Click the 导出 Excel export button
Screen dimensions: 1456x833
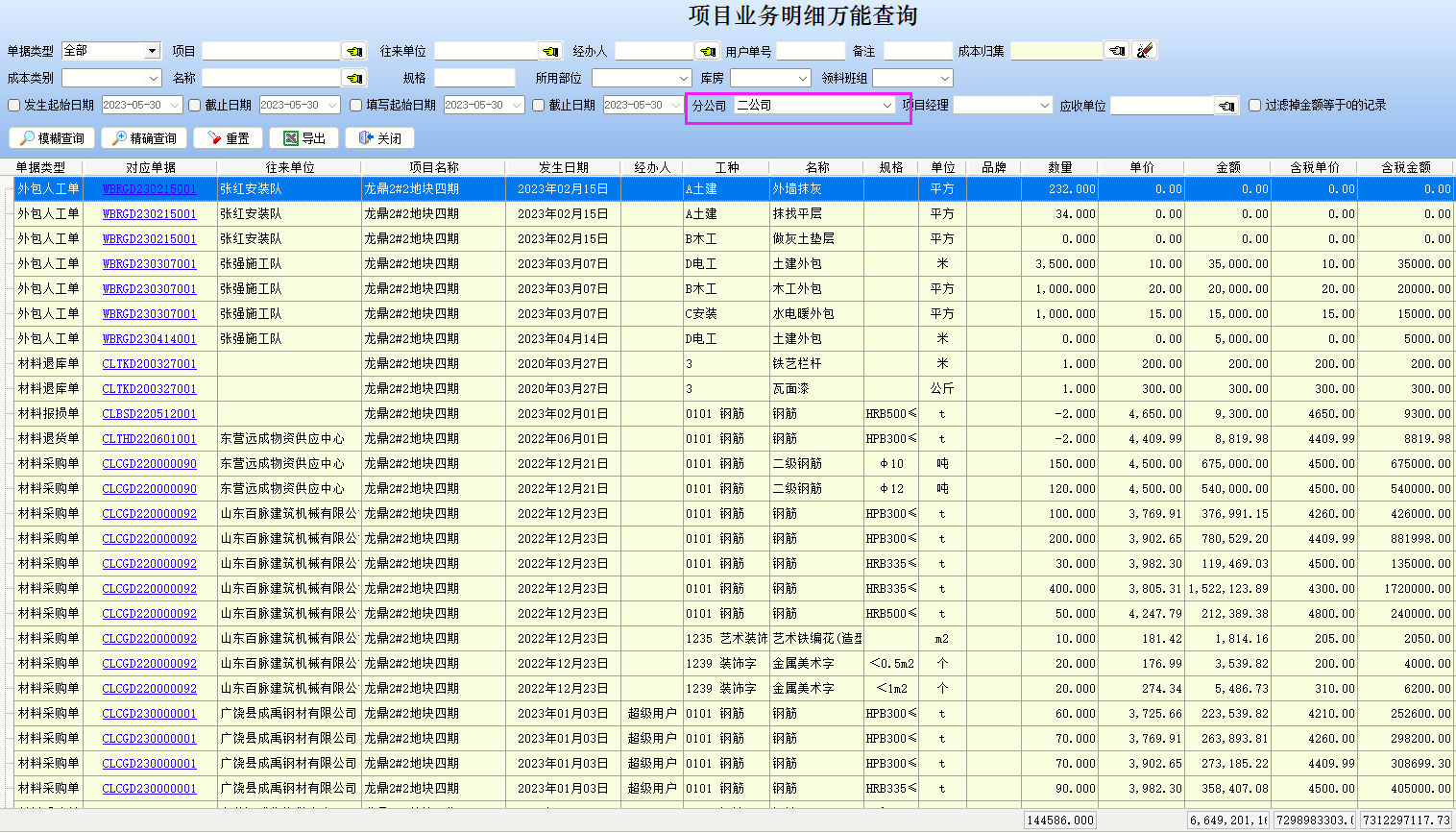(304, 138)
